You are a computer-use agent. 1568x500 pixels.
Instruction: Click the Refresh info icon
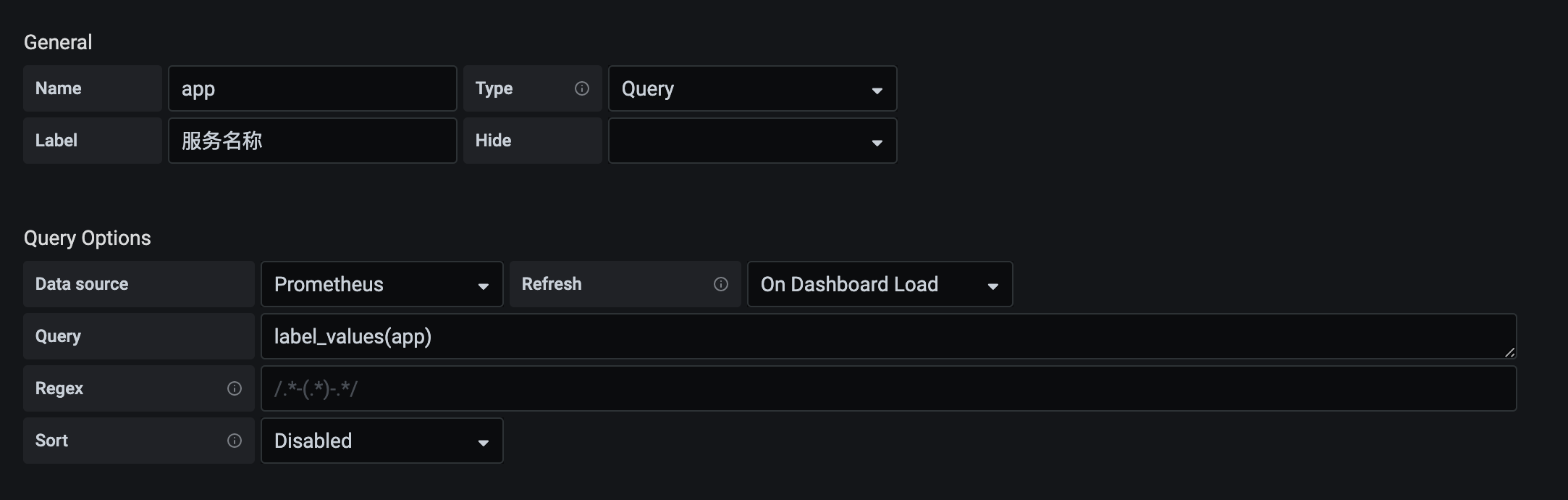tap(721, 284)
